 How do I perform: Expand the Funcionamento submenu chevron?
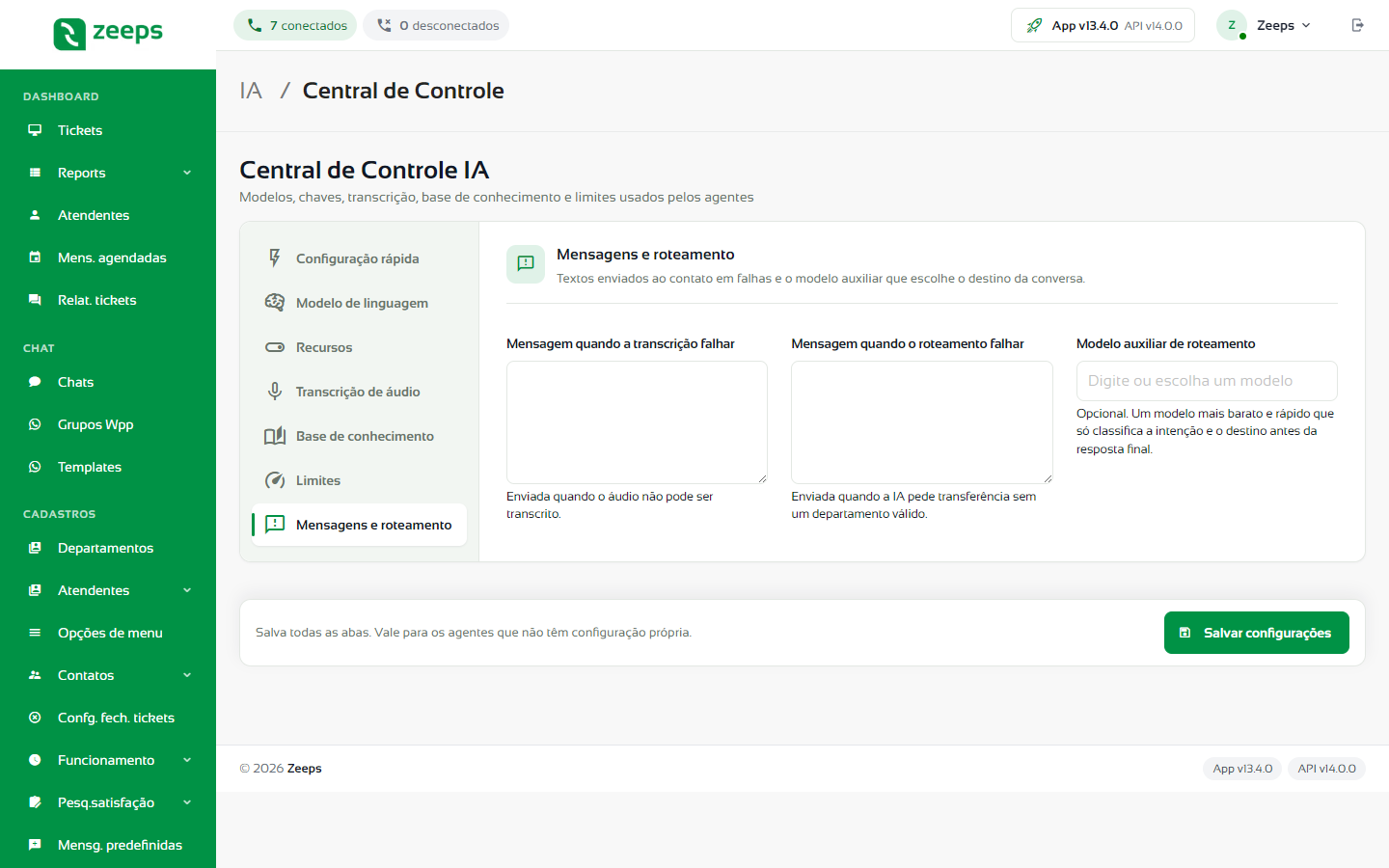187,760
